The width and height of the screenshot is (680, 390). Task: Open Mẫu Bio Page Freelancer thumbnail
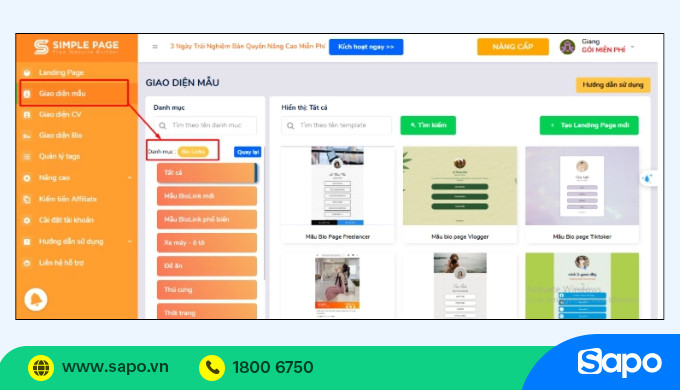338,186
